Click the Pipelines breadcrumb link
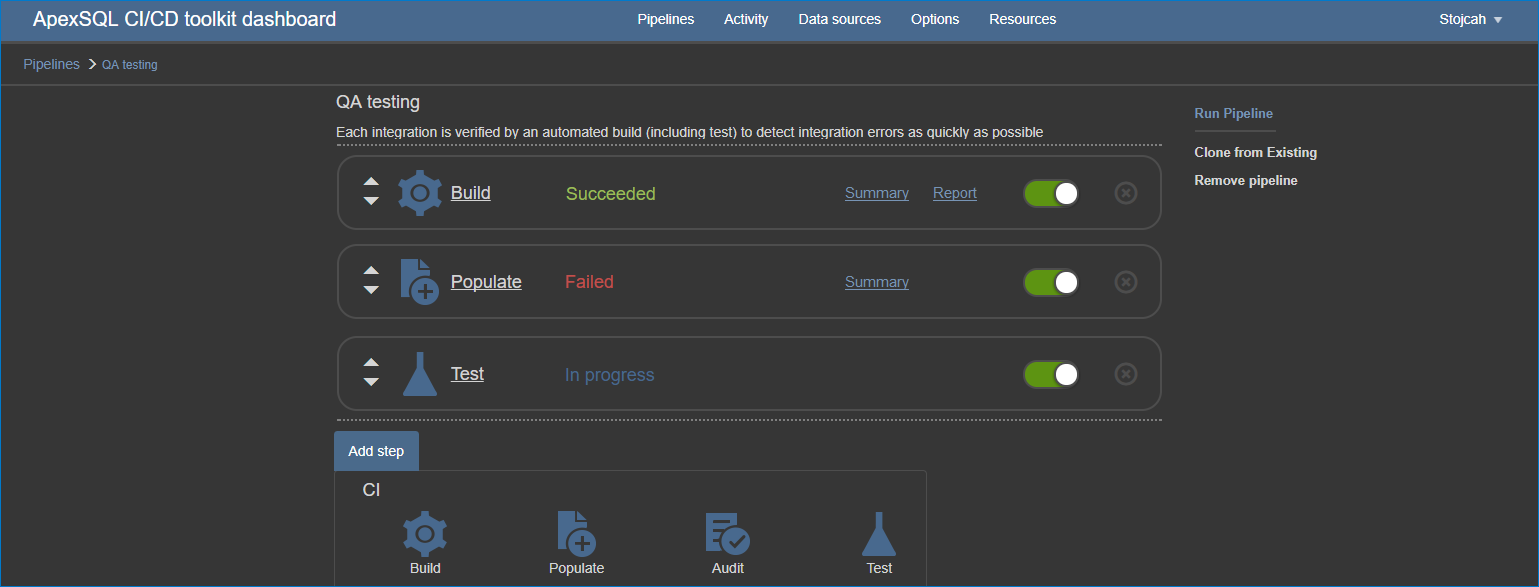 51,64
